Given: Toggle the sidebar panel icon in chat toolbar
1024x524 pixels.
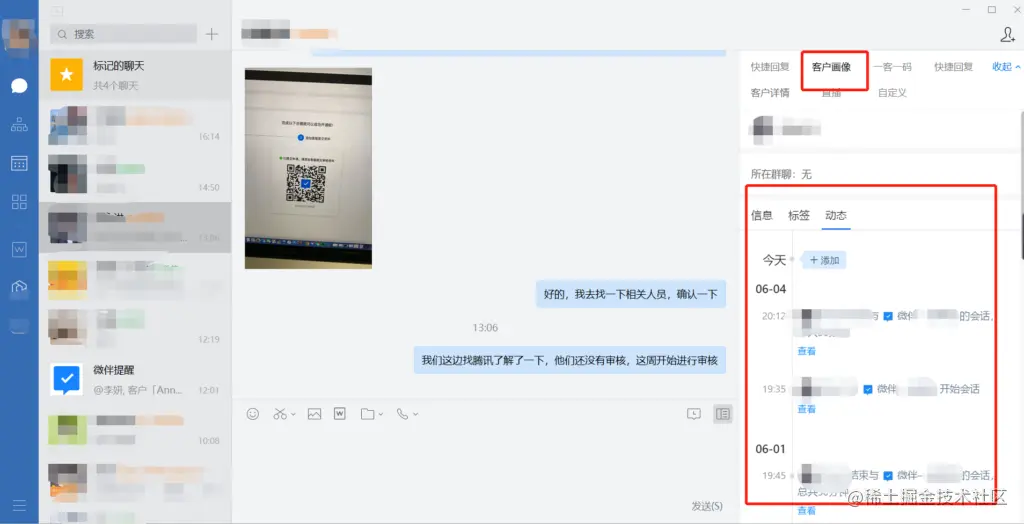Looking at the screenshot, I should (722, 414).
